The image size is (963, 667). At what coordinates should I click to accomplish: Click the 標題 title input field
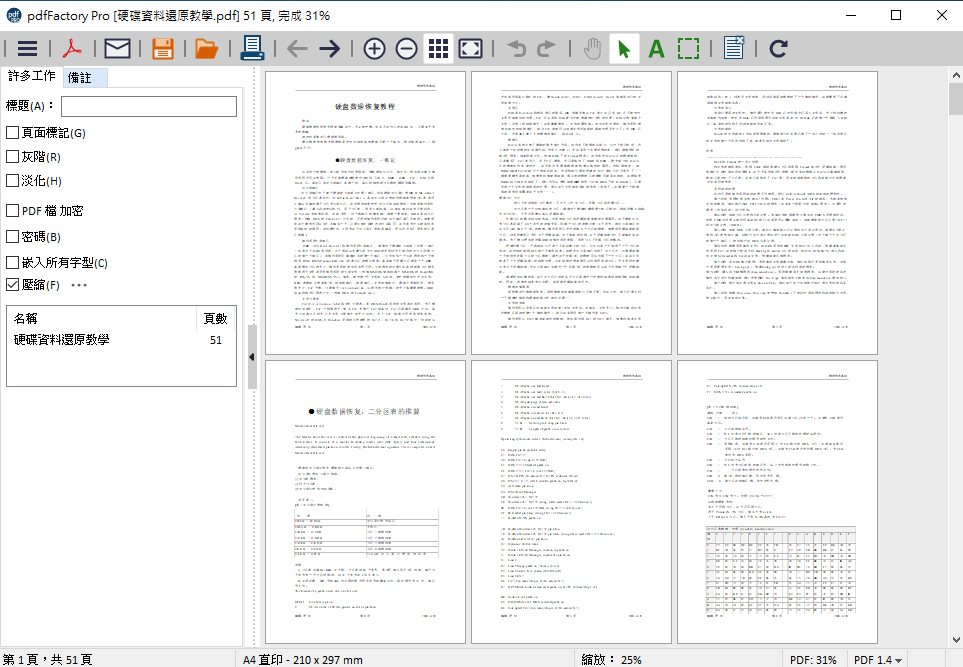point(149,106)
